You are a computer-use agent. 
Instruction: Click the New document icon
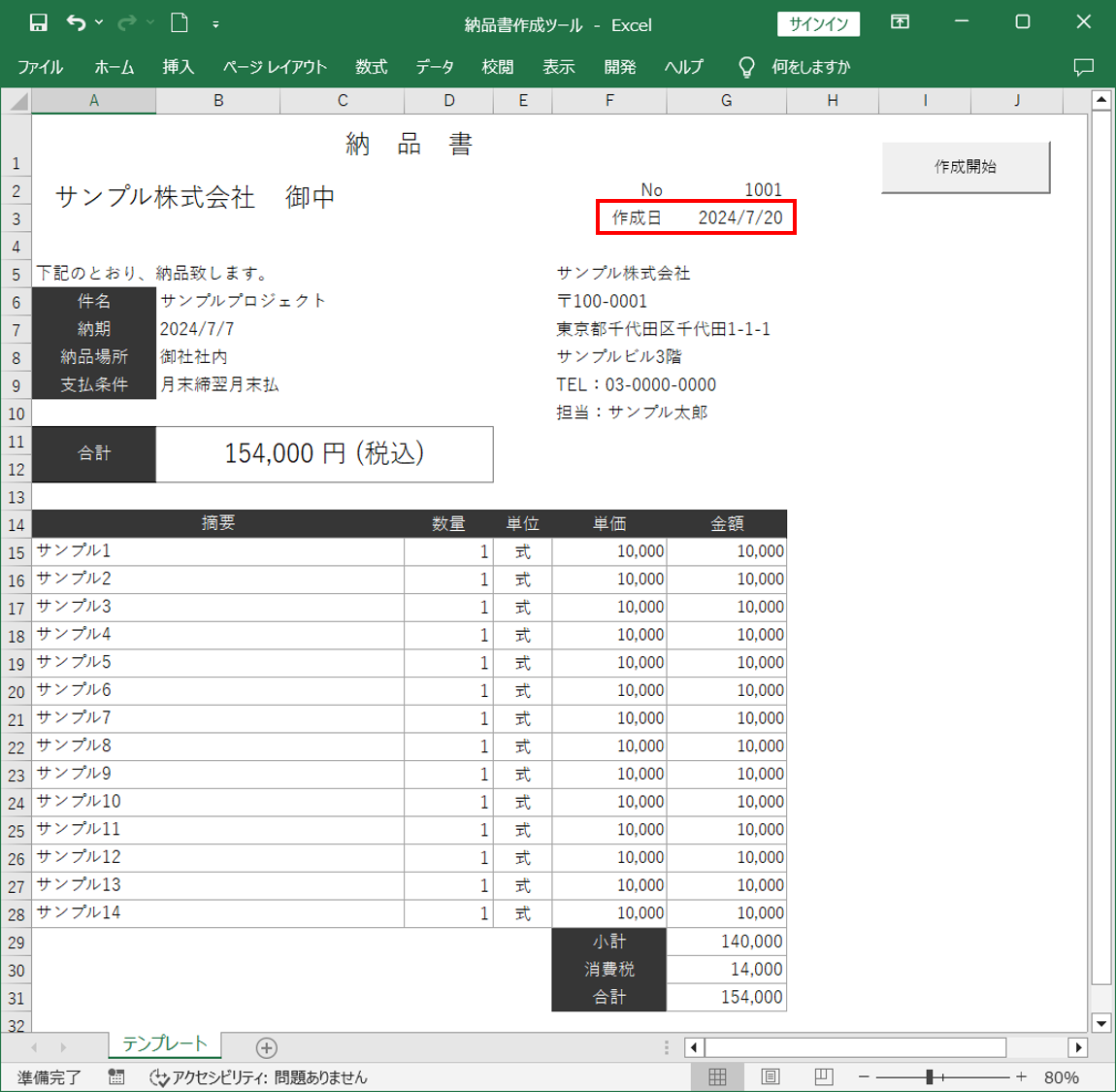coord(179,22)
